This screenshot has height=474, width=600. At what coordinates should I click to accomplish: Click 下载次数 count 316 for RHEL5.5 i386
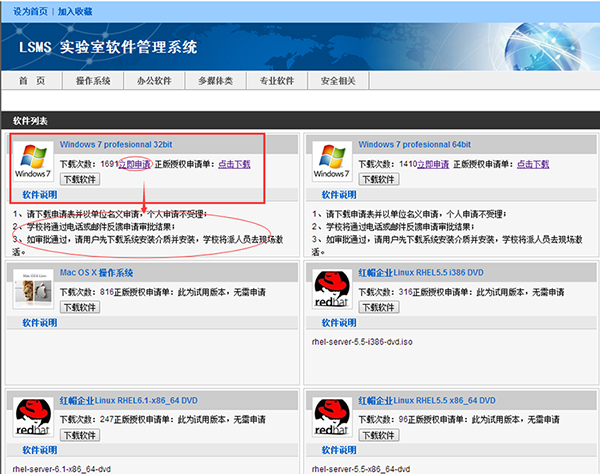tap(406, 292)
